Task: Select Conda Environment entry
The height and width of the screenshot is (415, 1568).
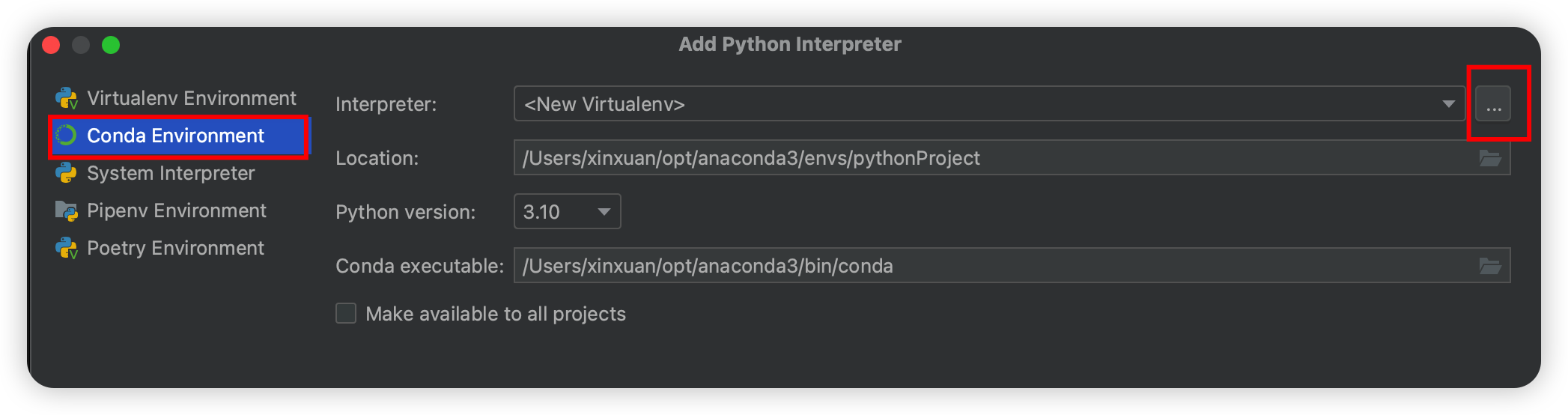Action: click(x=175, y=136)
